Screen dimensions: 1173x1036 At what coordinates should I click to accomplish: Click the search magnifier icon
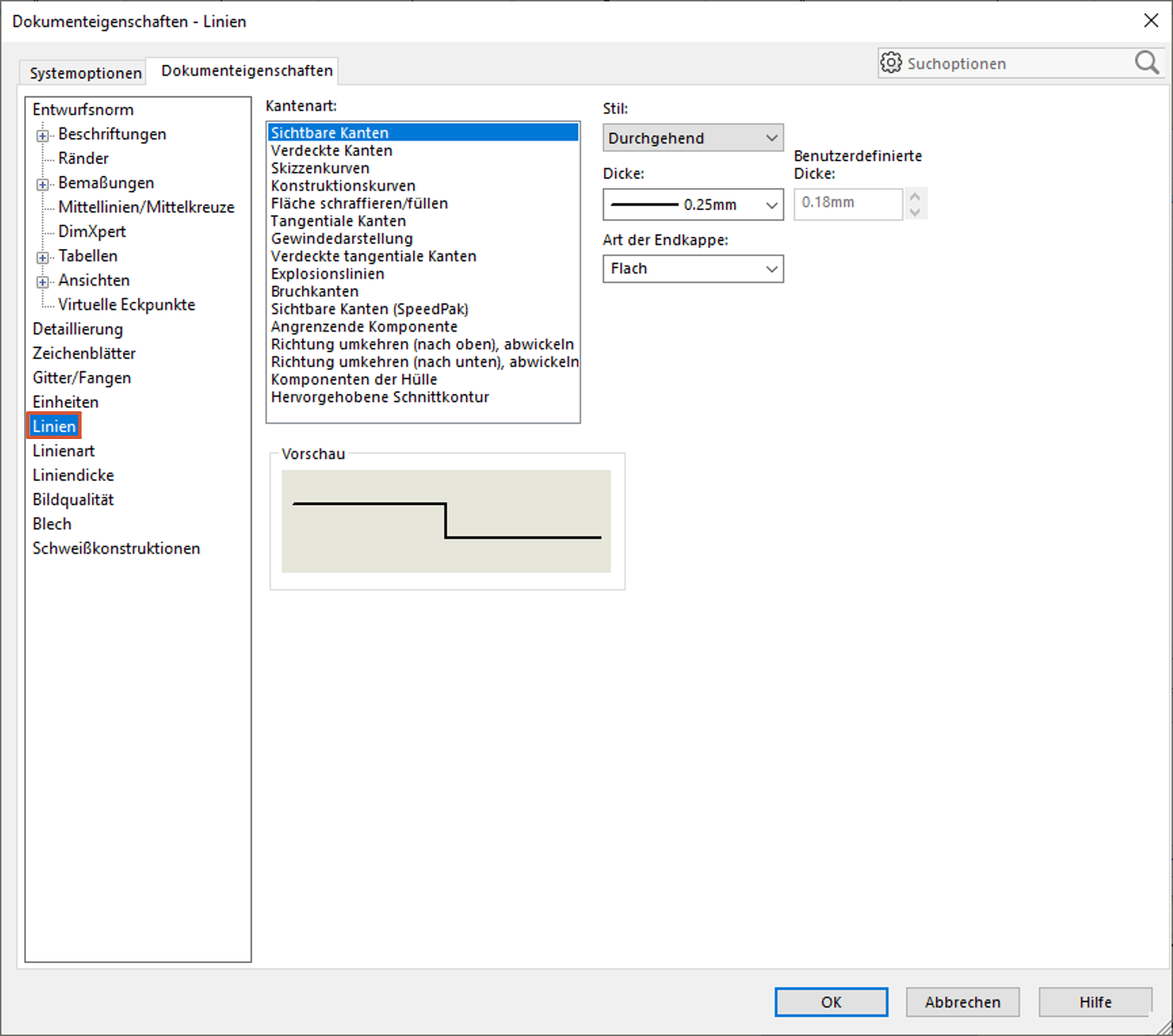pyautogui.click(x=1147, y=62)
